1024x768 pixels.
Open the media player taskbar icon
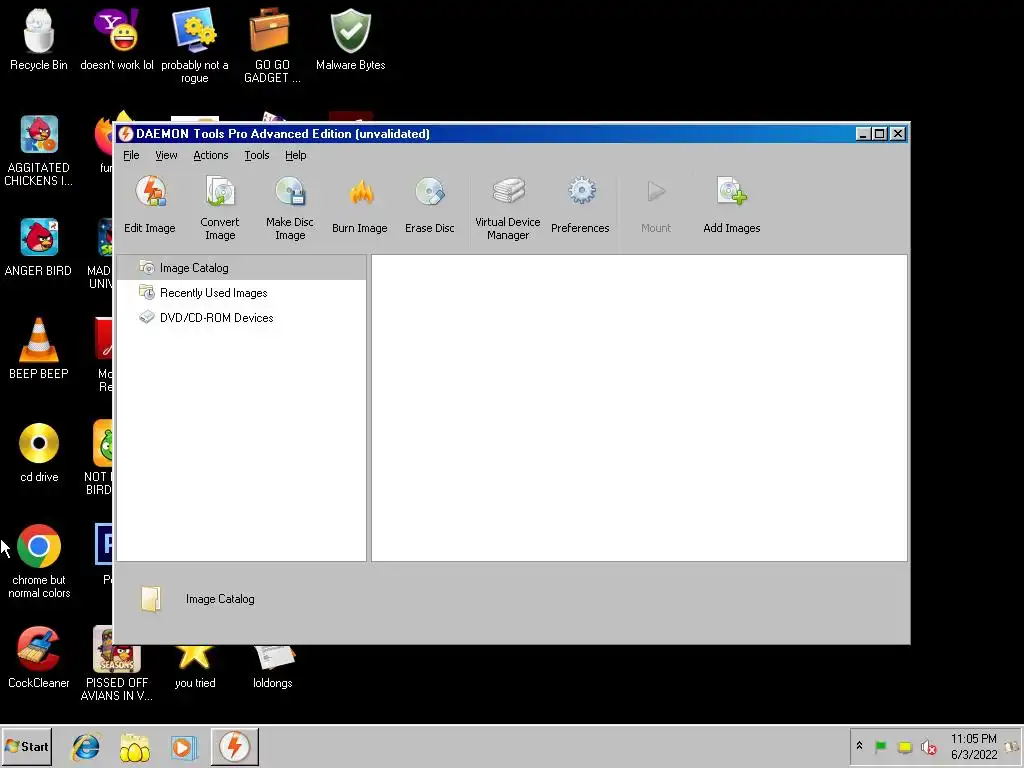point(184,746)
